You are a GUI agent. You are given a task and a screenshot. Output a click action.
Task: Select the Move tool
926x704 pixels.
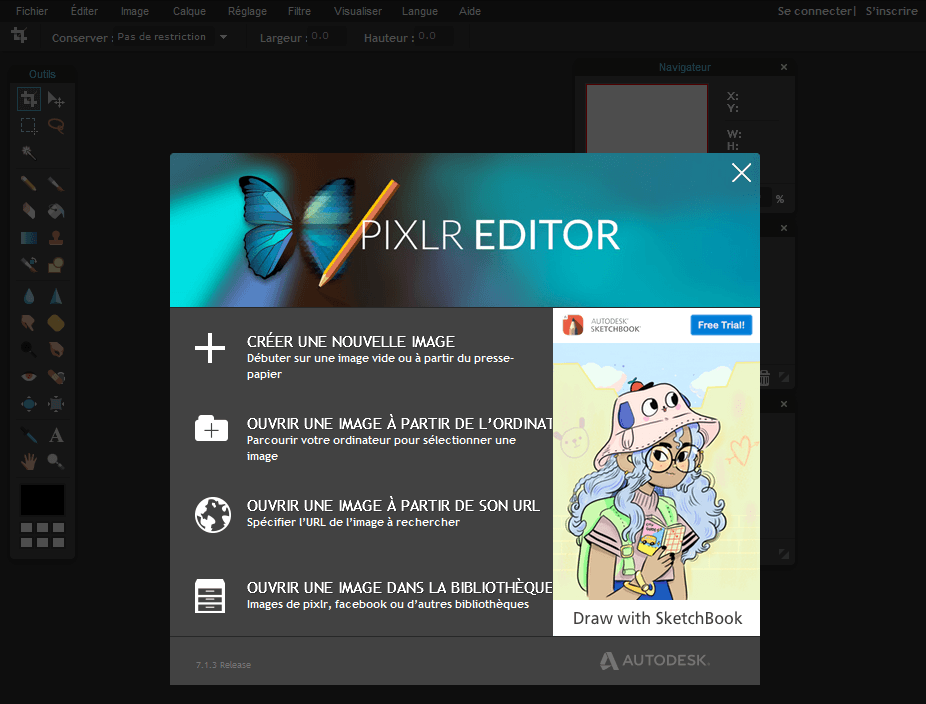(56, 99)
